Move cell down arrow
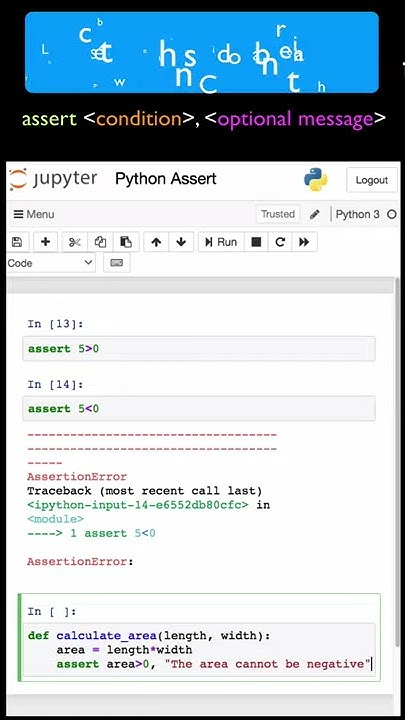The height and width of the screenshot is (720, 405). (181, 242)
